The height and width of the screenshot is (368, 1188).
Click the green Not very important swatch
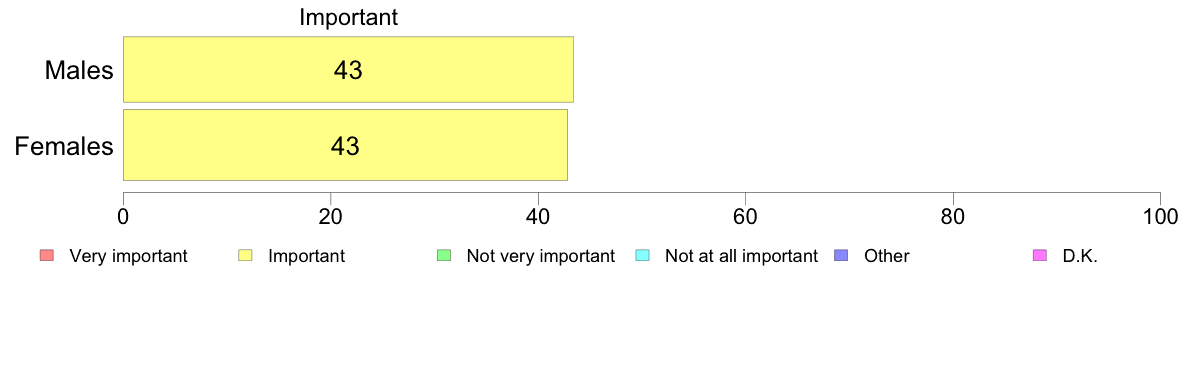tap(444, 256)
